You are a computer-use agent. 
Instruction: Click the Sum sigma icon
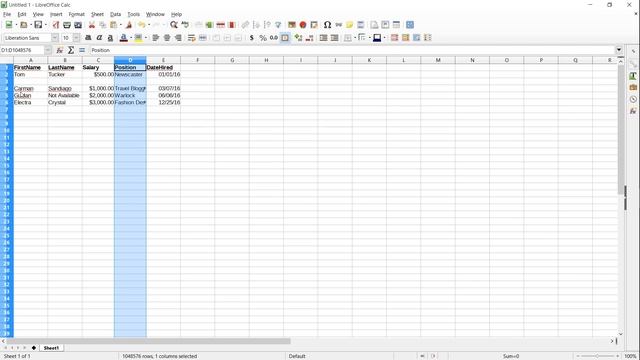click(x=71, y=50)
